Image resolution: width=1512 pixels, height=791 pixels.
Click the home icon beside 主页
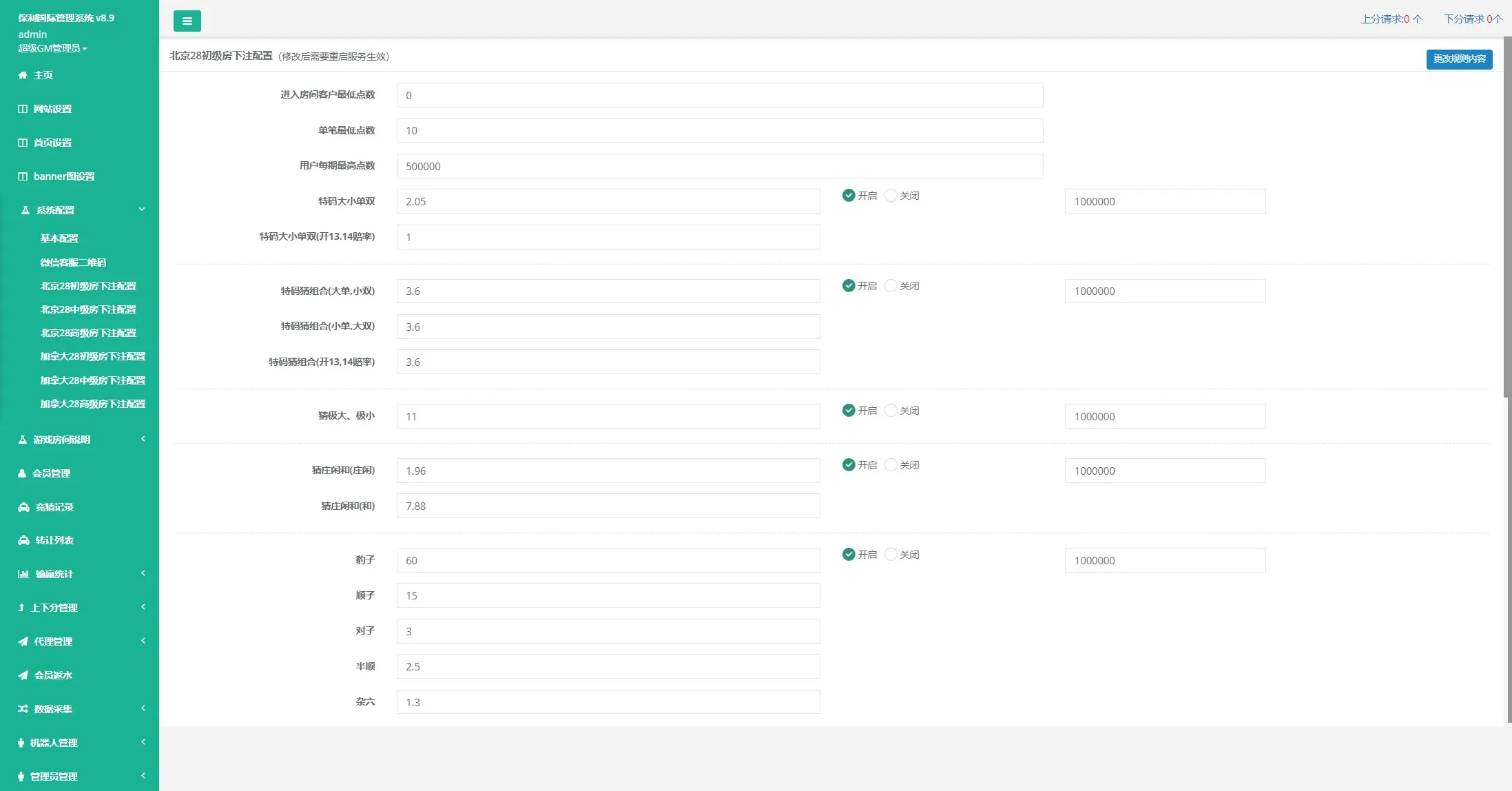click(x=23, y=75)
